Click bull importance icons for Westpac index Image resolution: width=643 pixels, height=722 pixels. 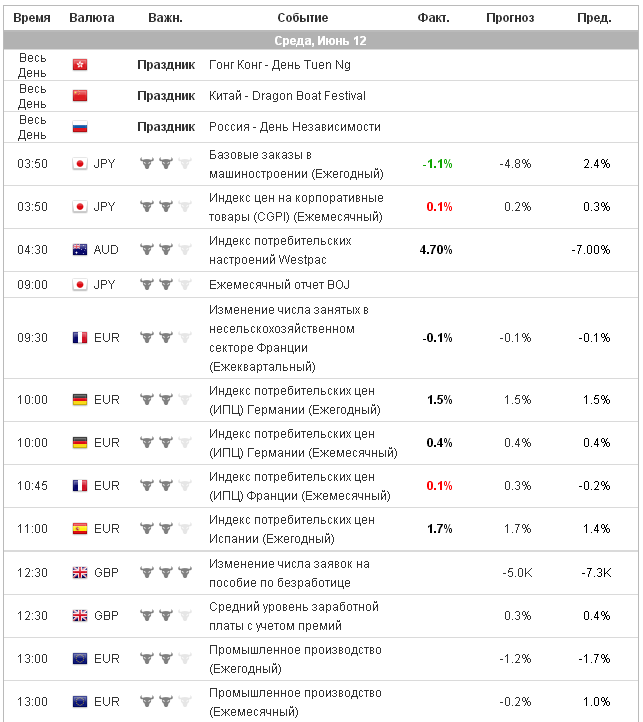pos(164,250)
